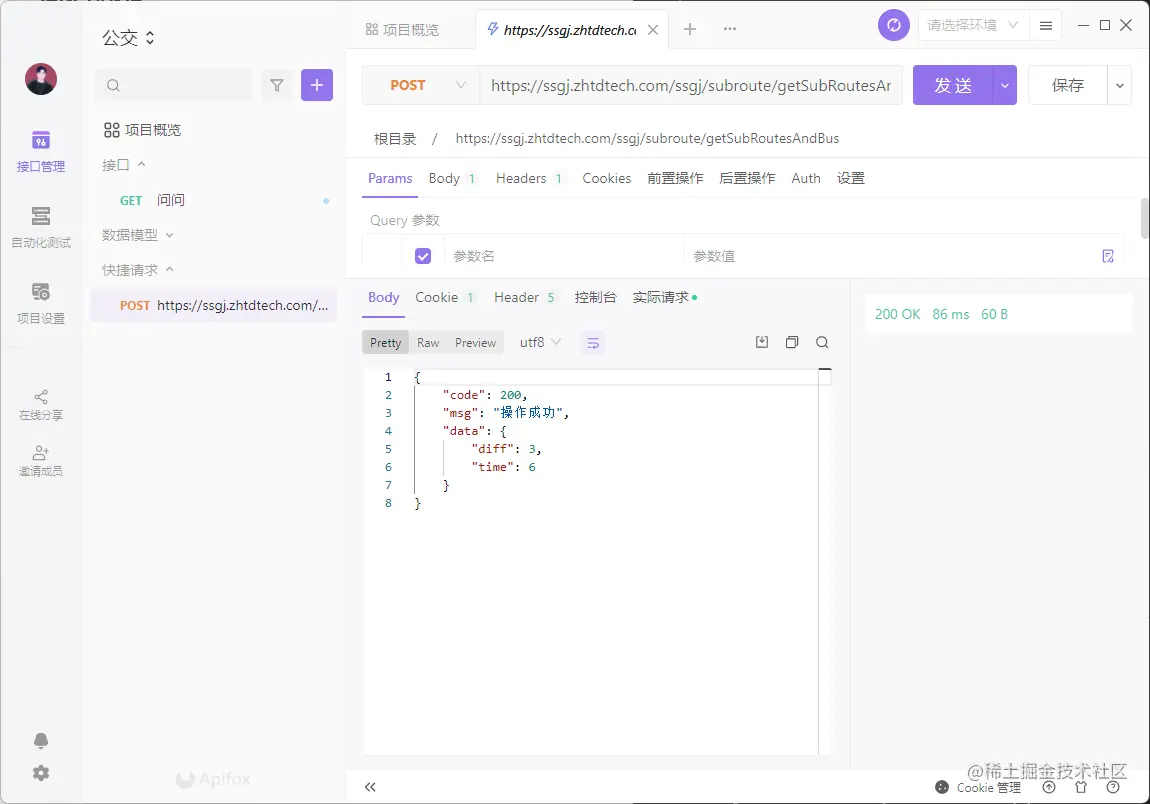This screenshot has width=1150, height=804.
Task: Click 根目录 in the breadcrumb
Action: [x=395, y=139]
